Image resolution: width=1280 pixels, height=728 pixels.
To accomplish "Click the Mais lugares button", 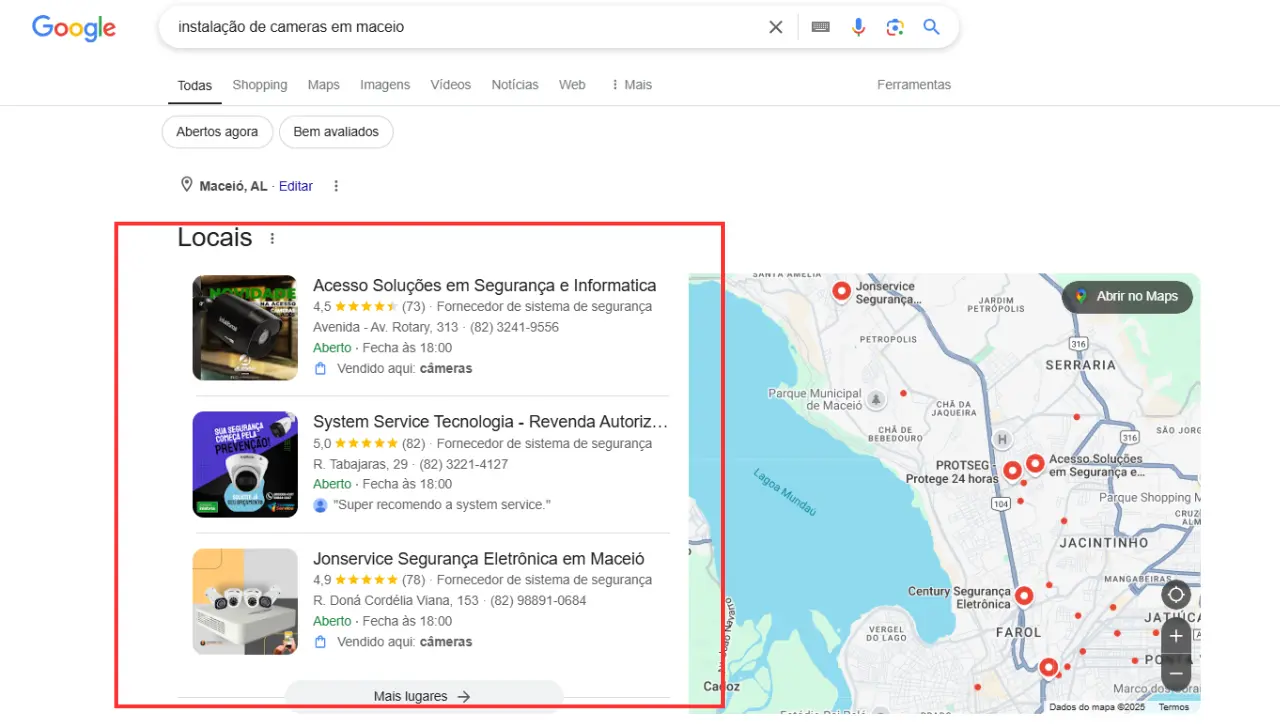I will pyautogui.click(x=424, y=696).
